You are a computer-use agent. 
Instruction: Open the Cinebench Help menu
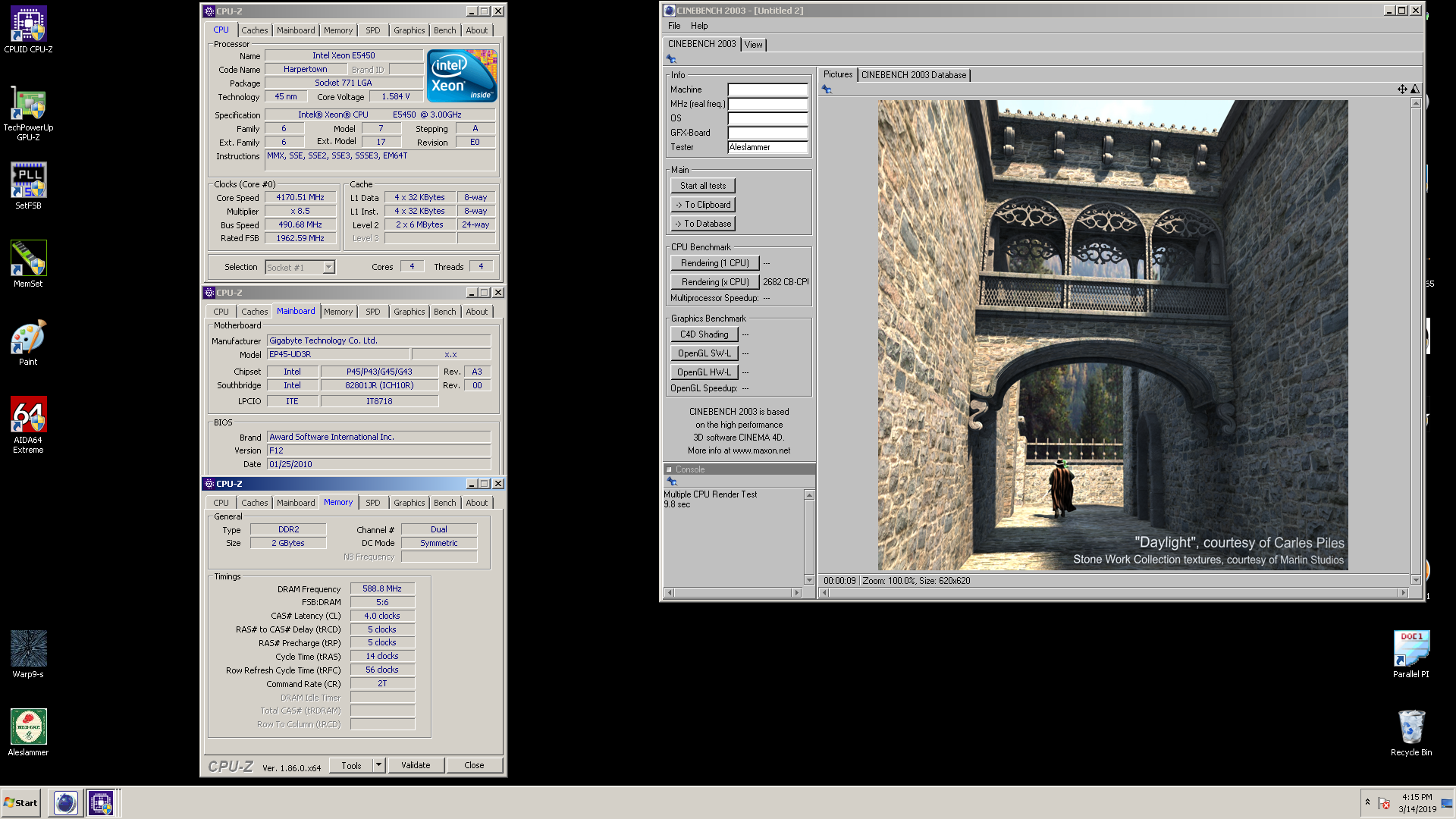[699, 26]
